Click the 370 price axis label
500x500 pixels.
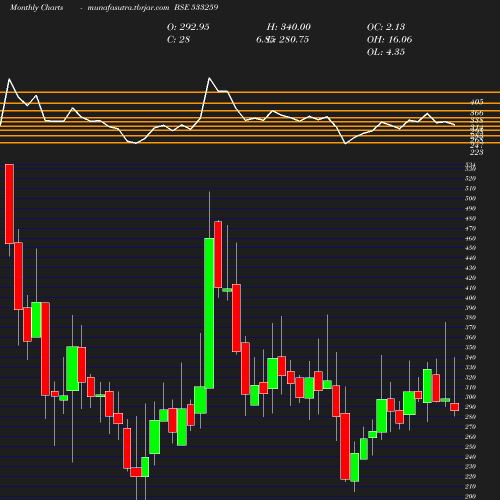click(470, 327)
